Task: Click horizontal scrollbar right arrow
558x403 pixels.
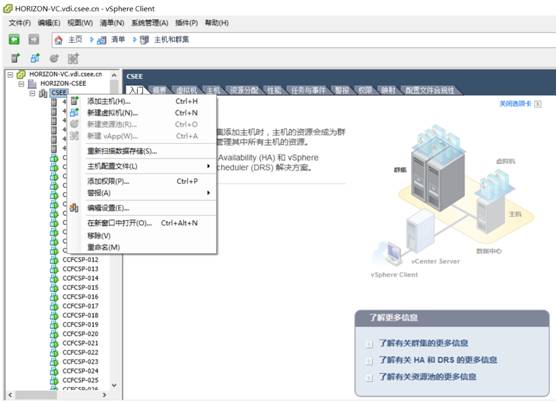Action: coord(104,395)
